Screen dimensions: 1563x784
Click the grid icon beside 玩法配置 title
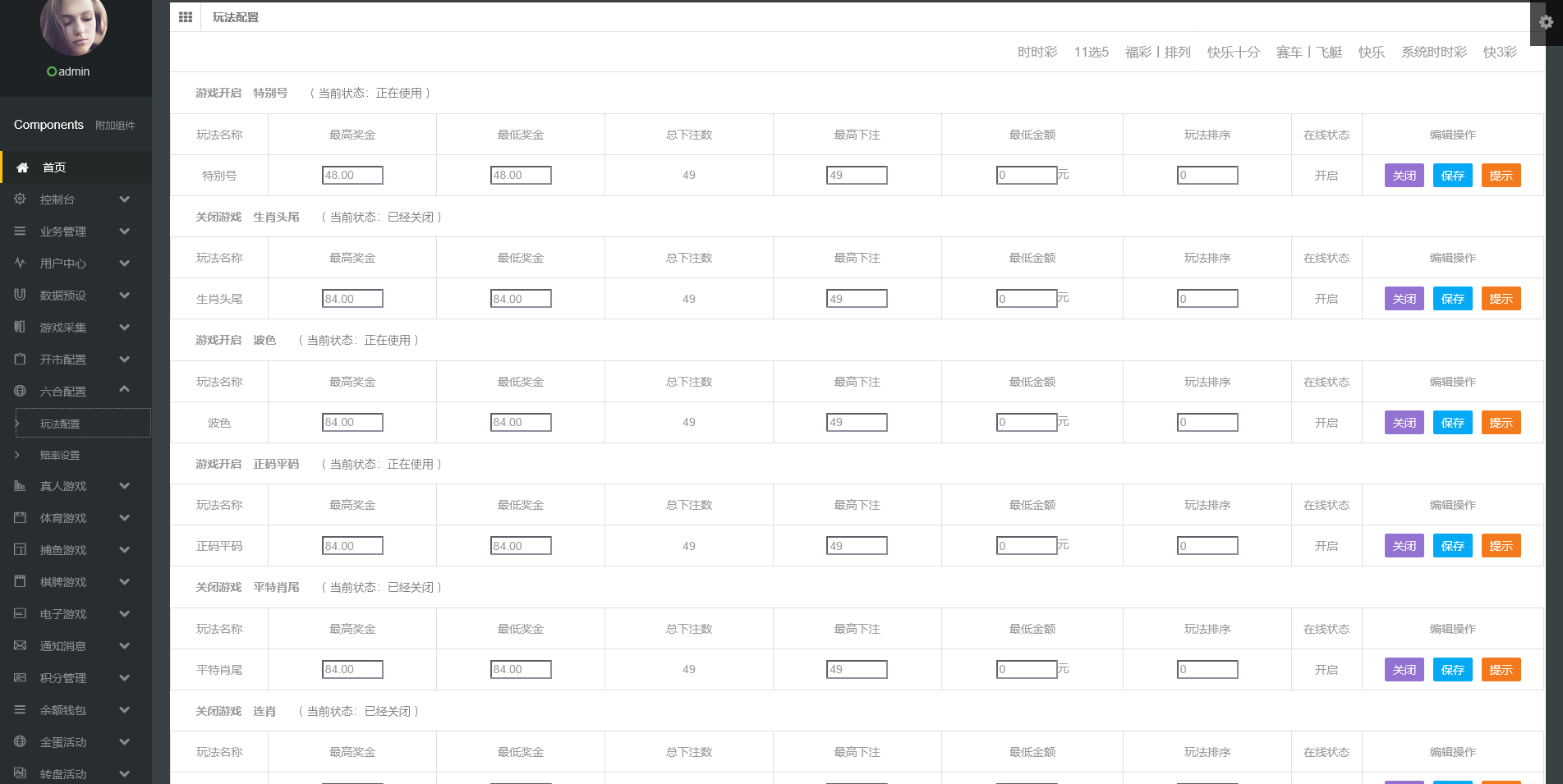click(186, 17)
